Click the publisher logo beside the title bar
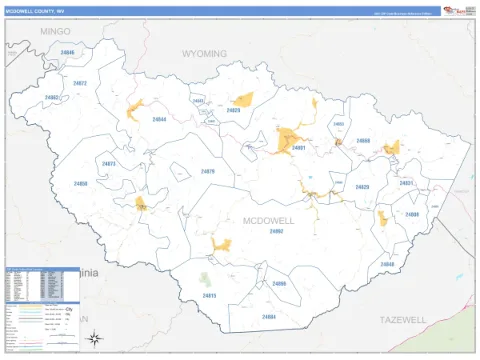This screenshot has width=480, height=360. pos(459,11)
